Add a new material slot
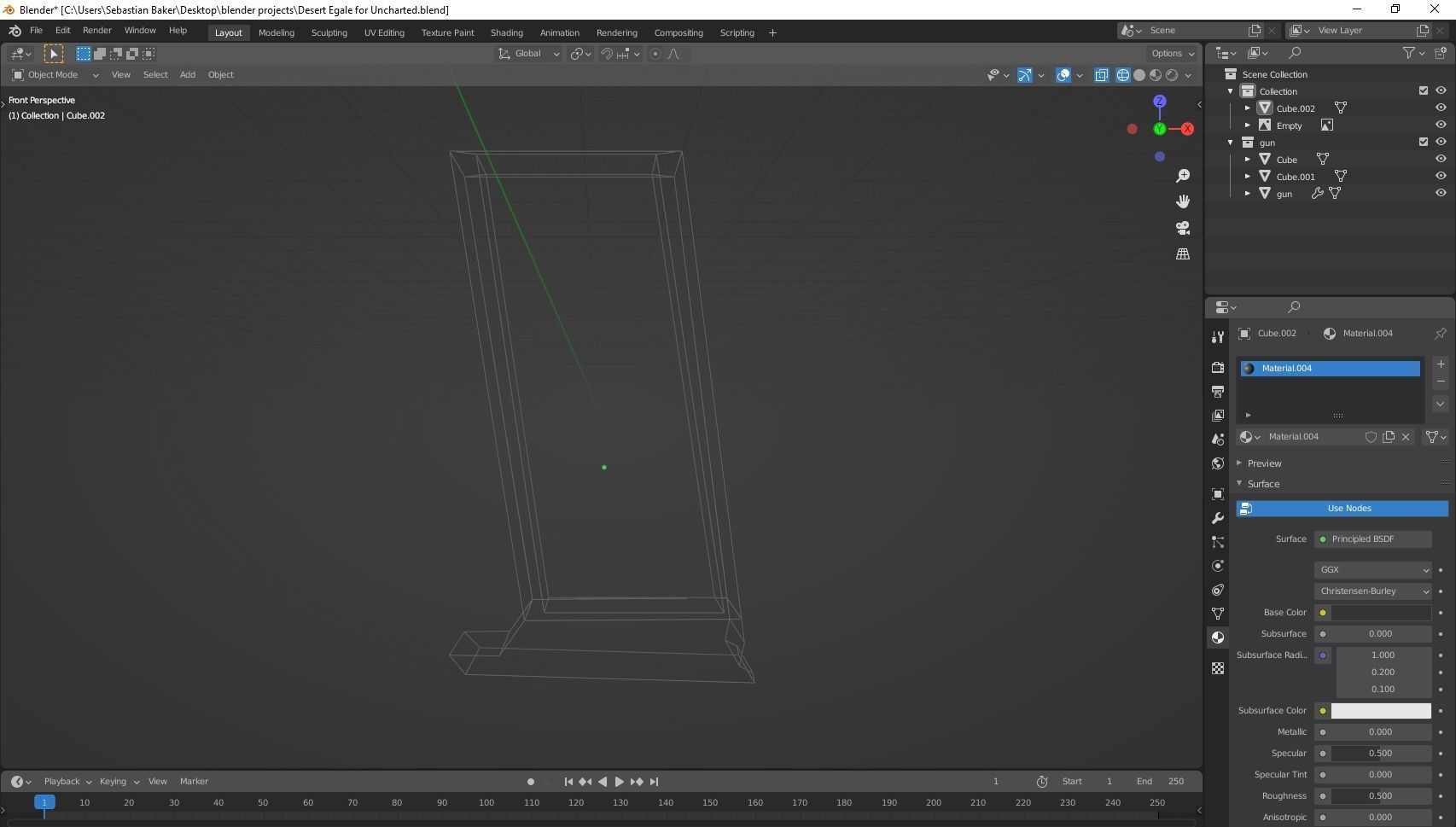 1441,364
